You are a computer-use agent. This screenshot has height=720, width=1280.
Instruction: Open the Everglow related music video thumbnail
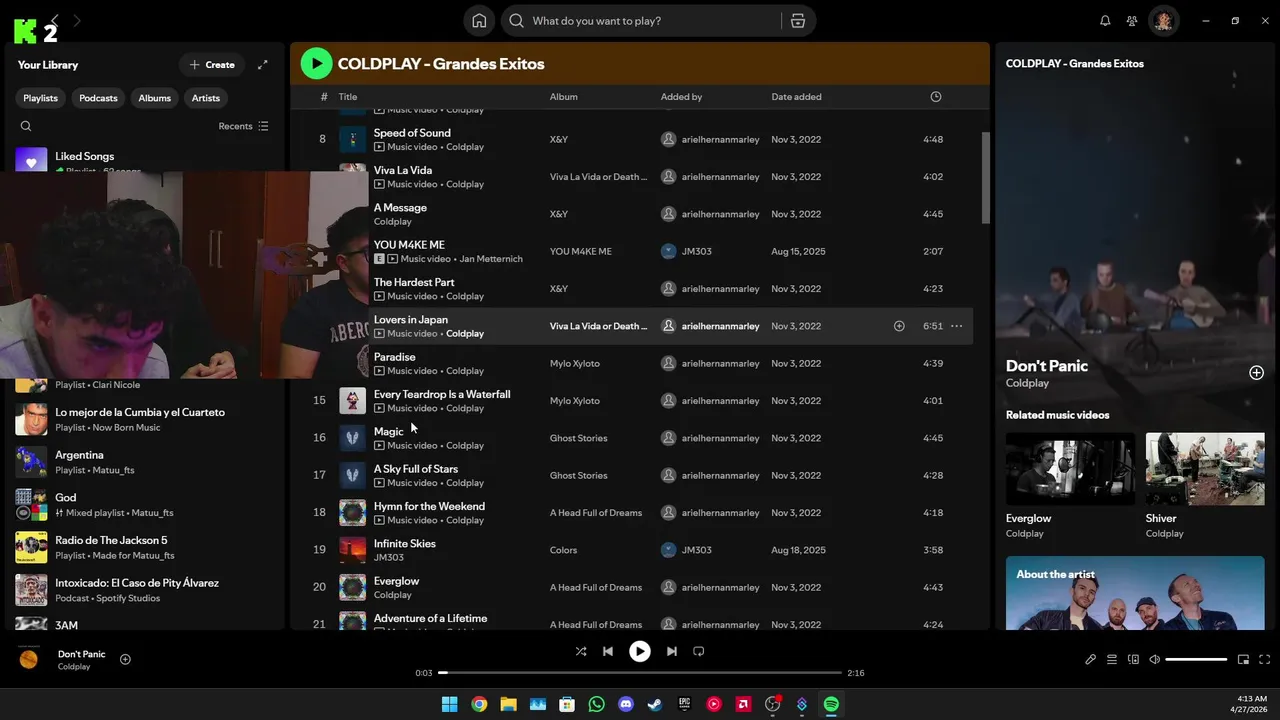[x=1070, y=469]
